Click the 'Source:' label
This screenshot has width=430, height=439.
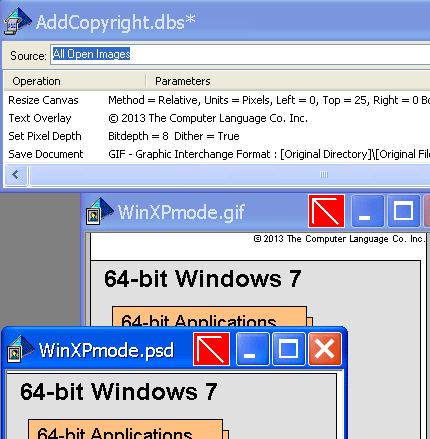point(28,55)
